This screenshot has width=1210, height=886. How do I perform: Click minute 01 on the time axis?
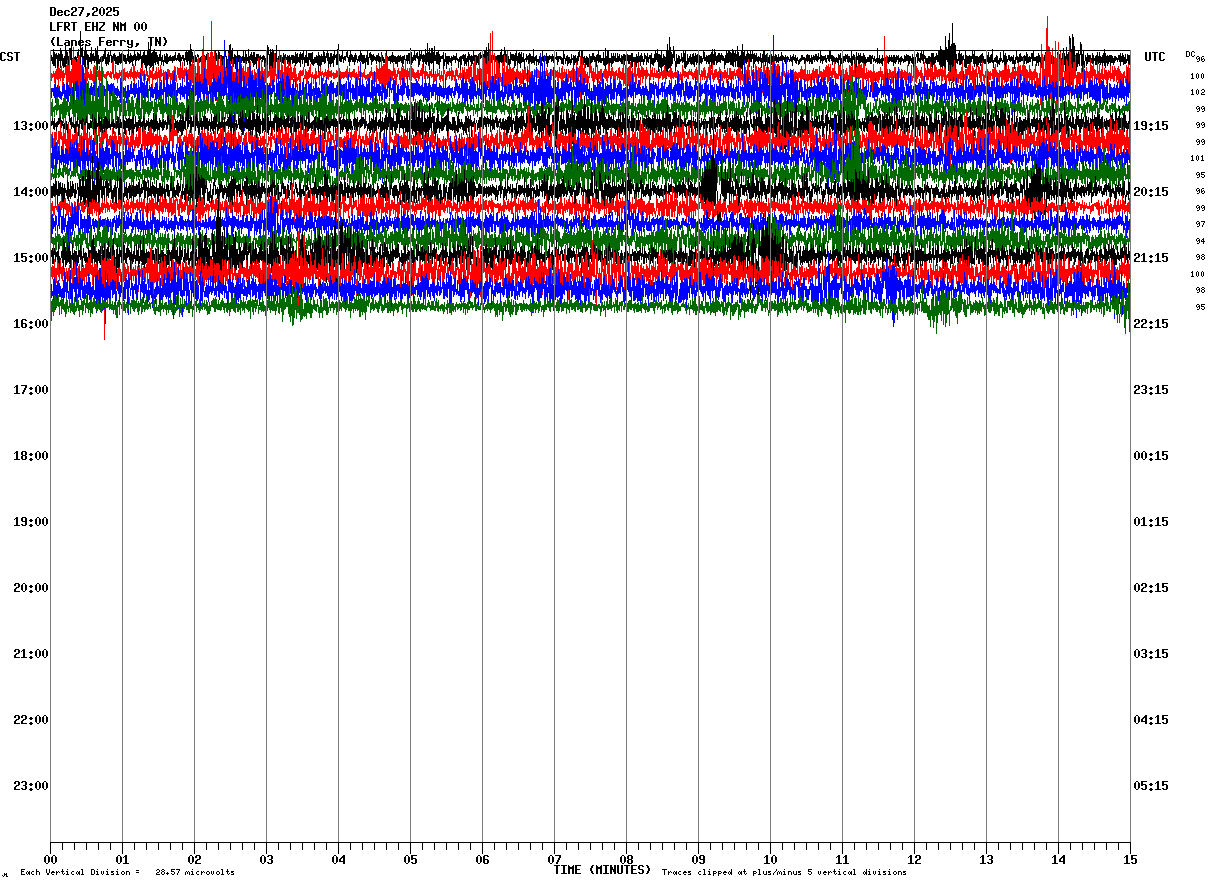(x=122, y=859)
